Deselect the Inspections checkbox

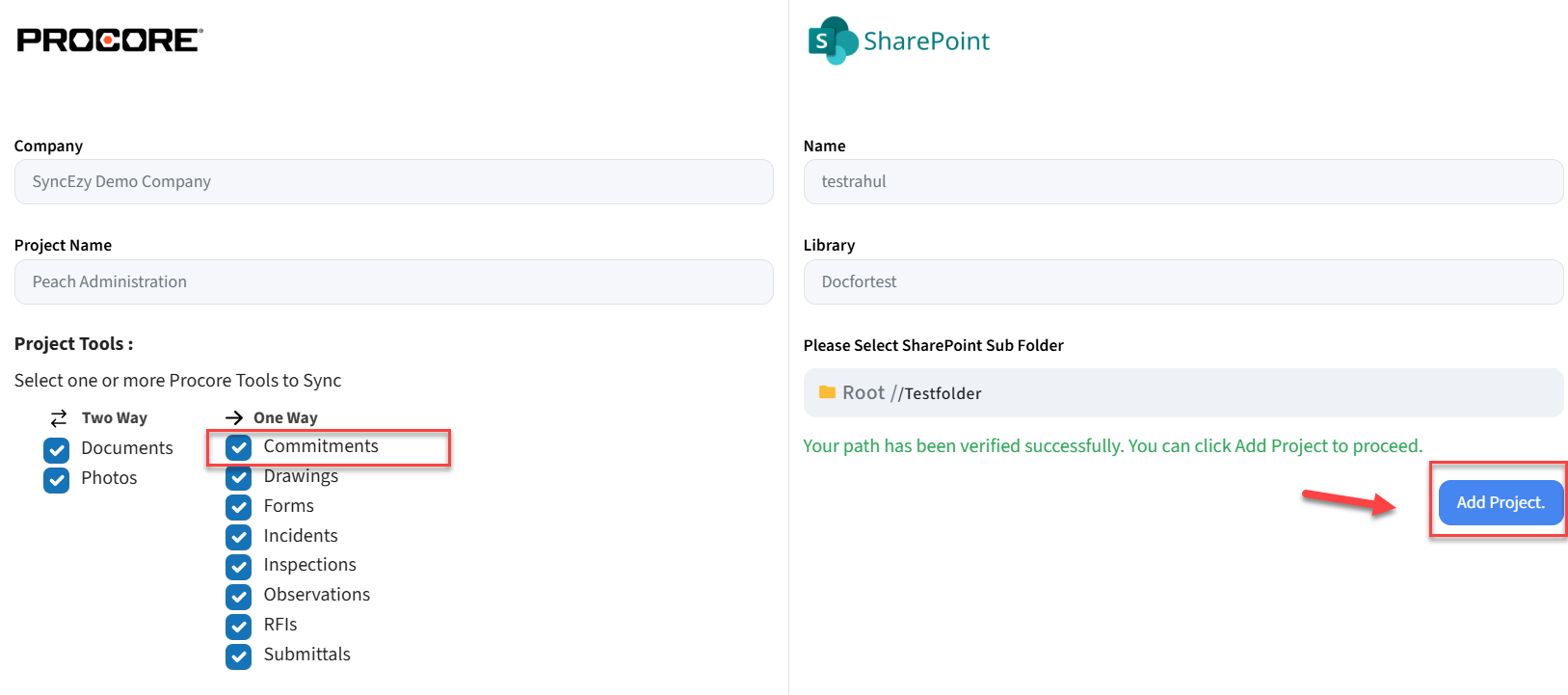click(x=239, y=566)
